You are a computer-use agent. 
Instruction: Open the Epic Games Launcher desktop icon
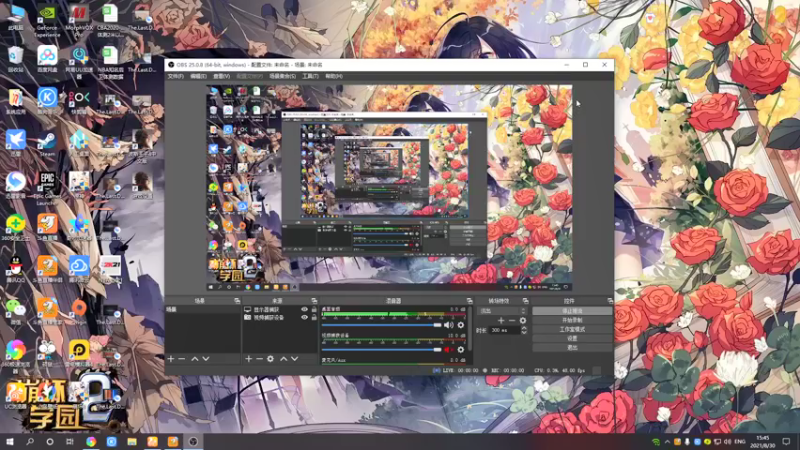click(47, 189)
